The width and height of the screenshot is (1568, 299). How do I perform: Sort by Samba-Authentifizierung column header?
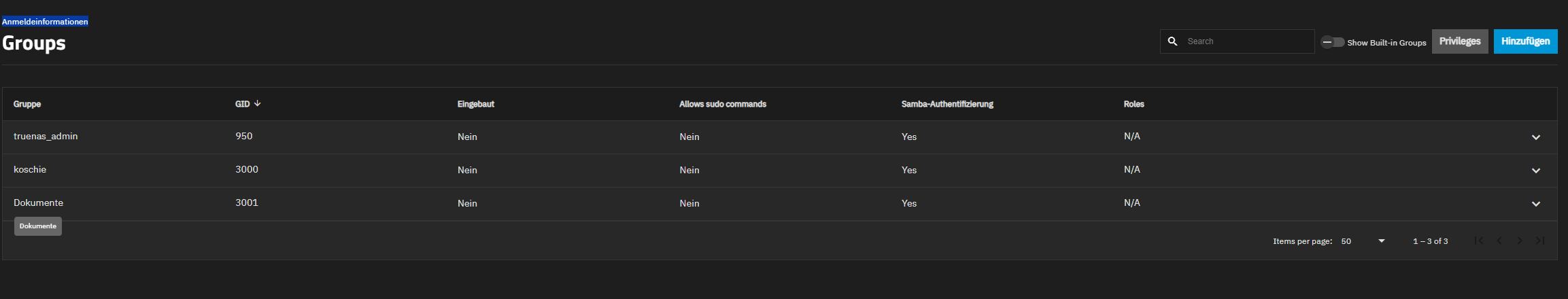[947, 104]
